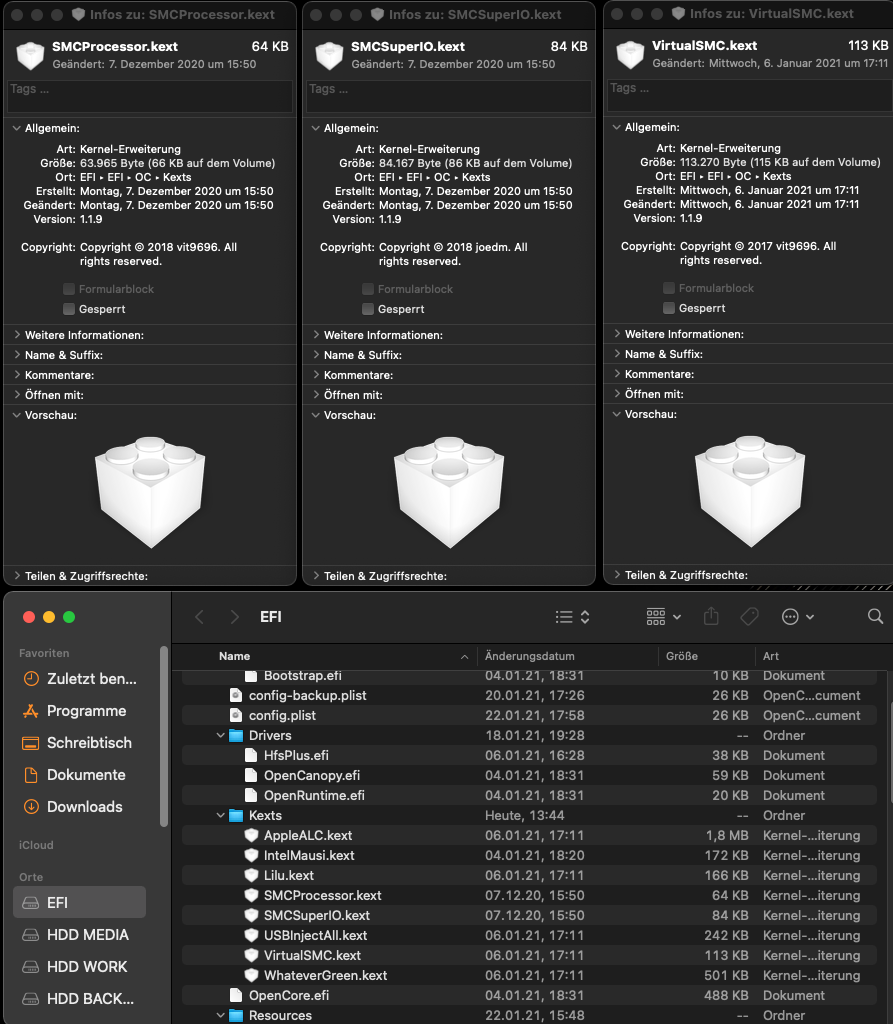This screenshot has width=893, height=1024.
Task: Select the EFI volume in the sidebar
Action: (79, 903)
